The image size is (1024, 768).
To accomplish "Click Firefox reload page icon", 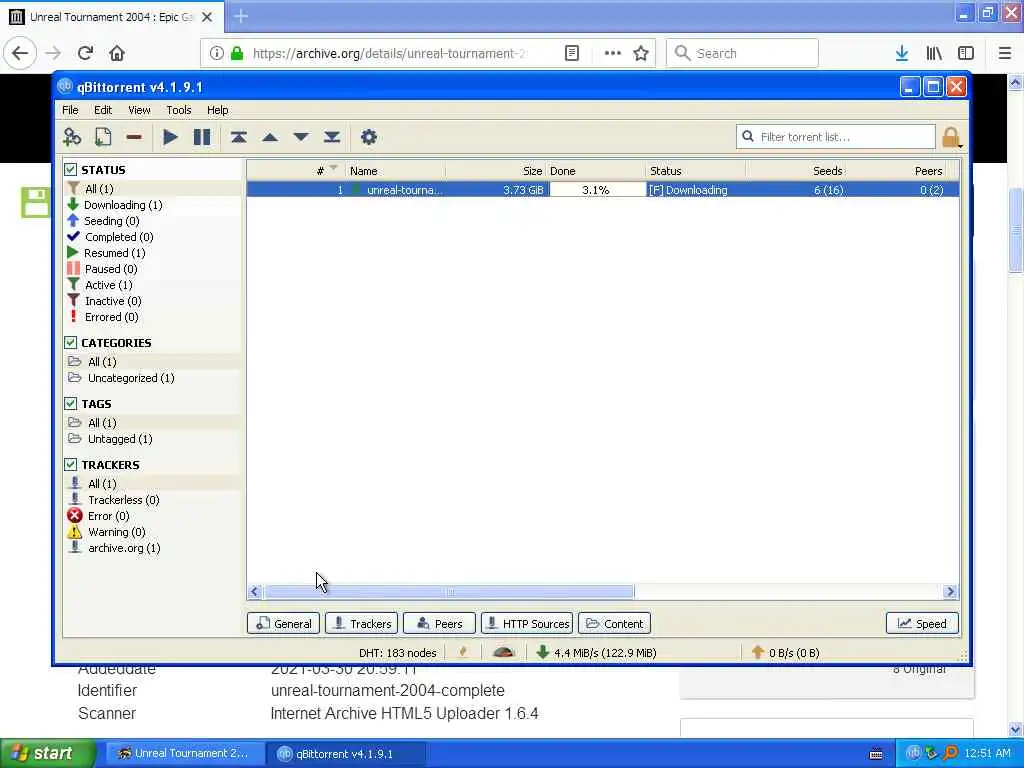I will 85,53.
